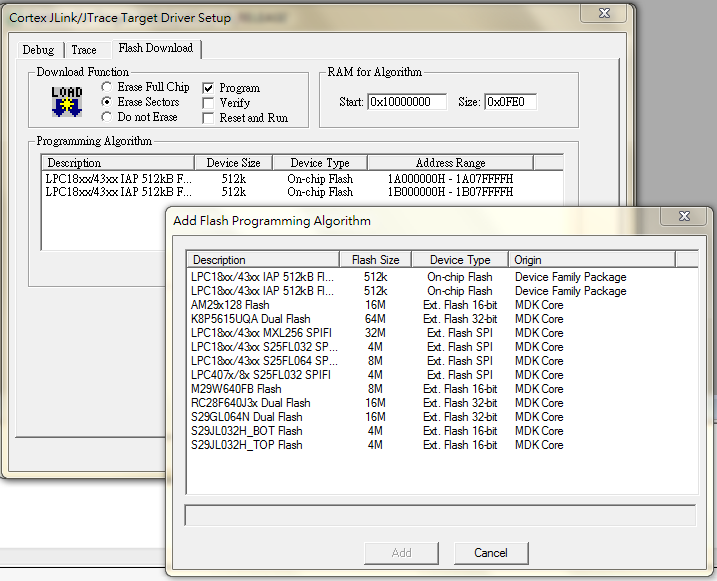Click Device Type header in Add dialog

[460, 260]
